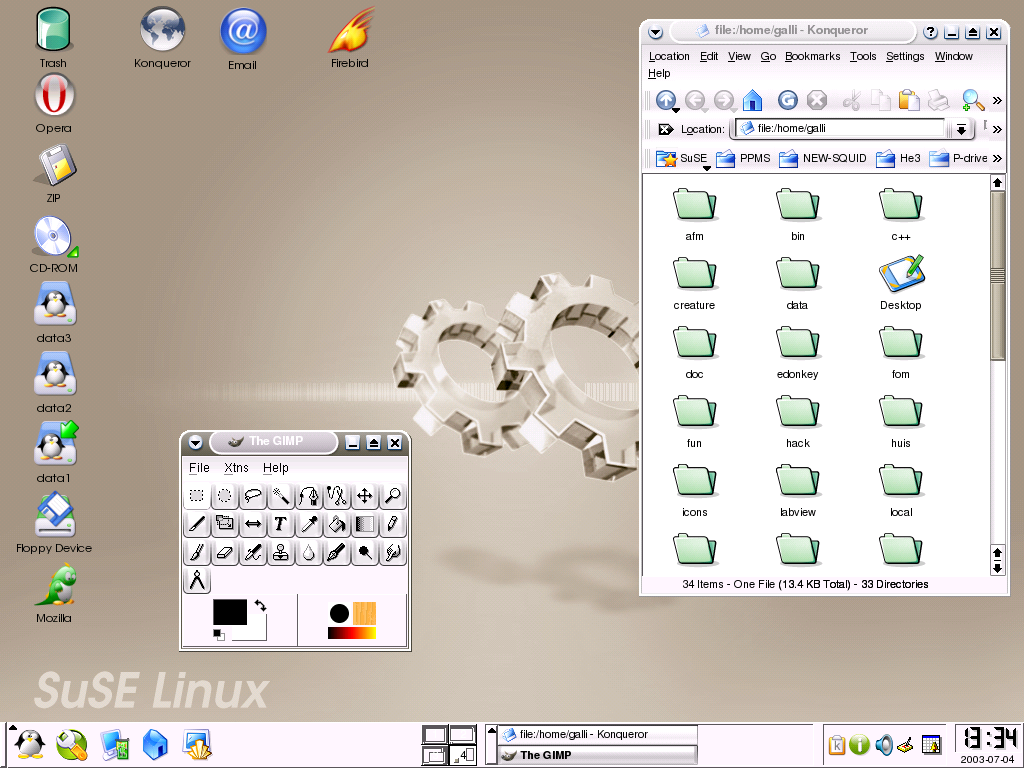
Task: Select the Color Picker eyedropper tool
Action: (x=309, y=524)
